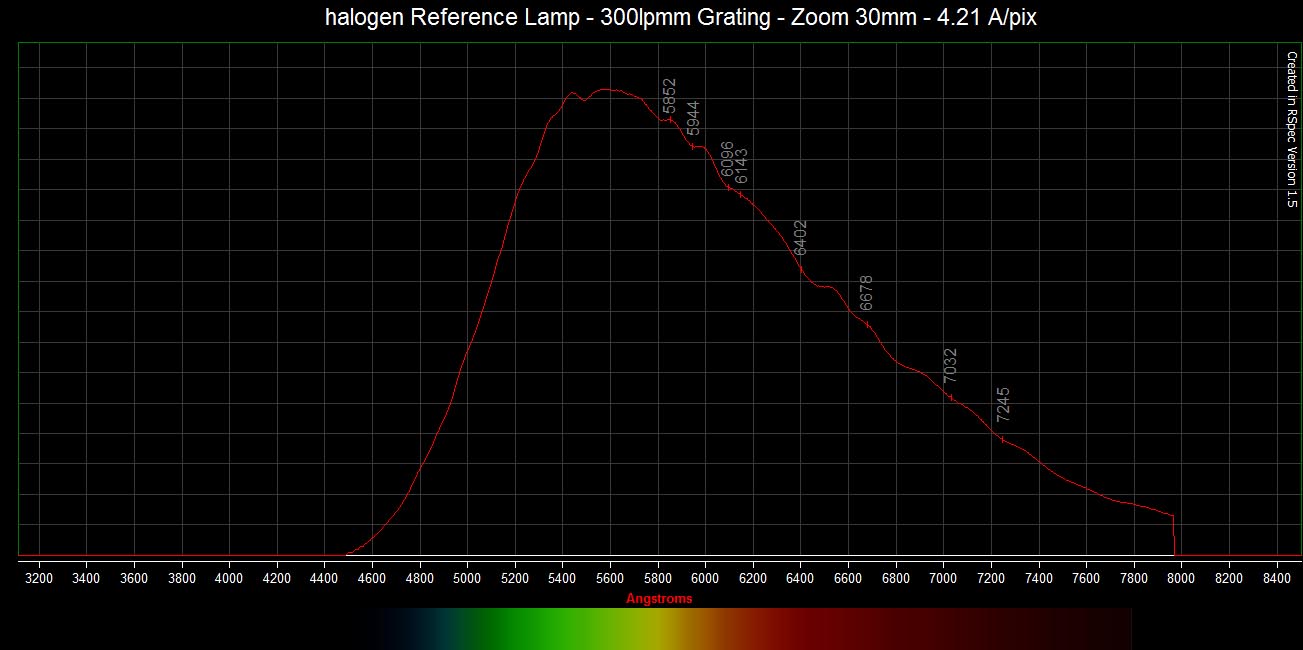1303x650 pixels.
Task: Click the red Angstroms axis label
Action: tap(659, 599)
